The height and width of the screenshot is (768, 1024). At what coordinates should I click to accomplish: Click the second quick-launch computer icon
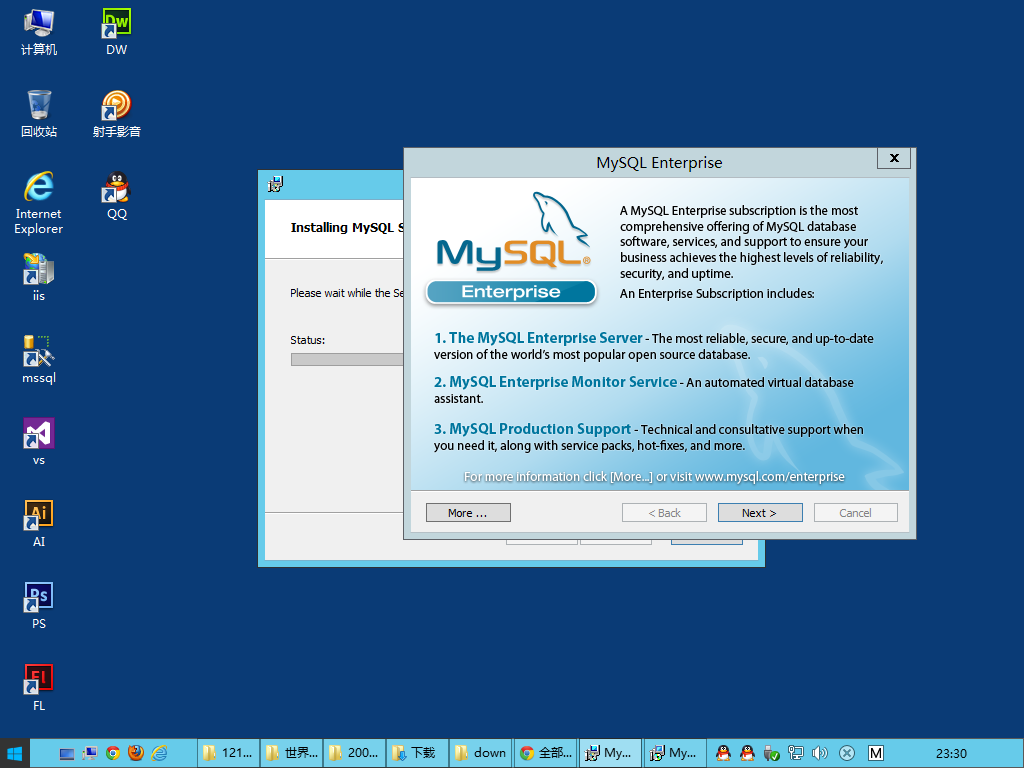click(x=89, y=754)
